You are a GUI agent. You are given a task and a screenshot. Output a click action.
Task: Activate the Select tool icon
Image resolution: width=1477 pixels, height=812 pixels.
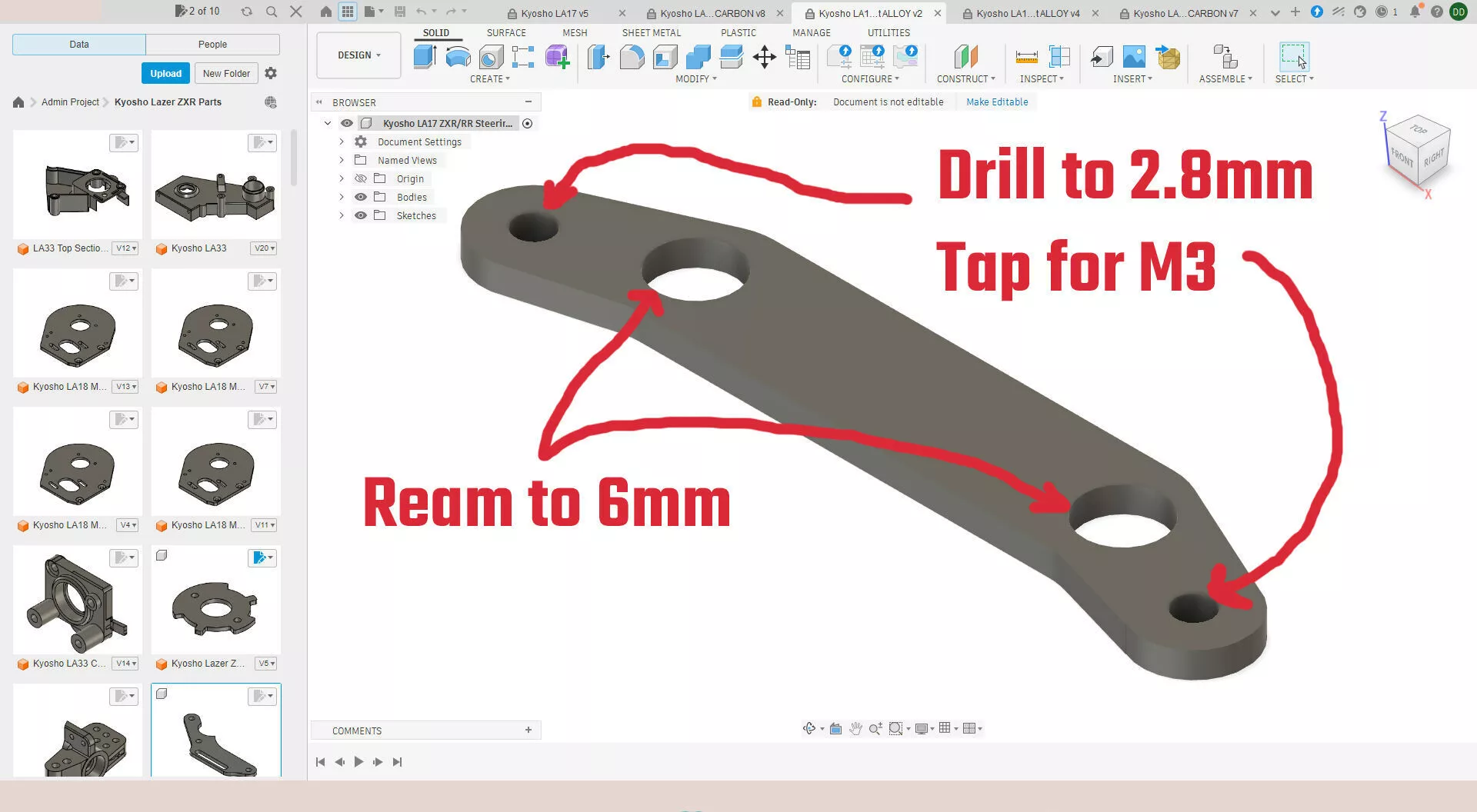pos(1294,57)
